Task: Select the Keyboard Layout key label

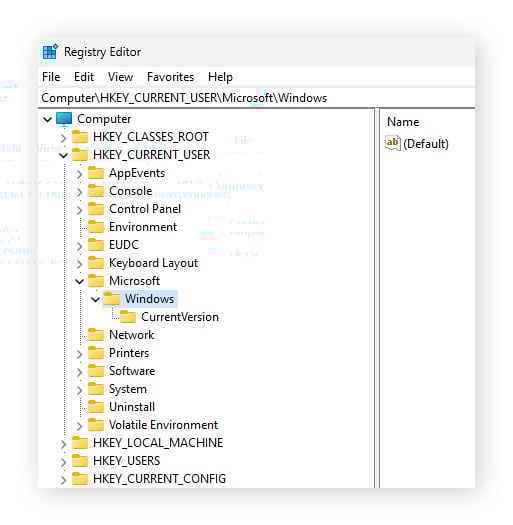Action: tap(154, 263)
